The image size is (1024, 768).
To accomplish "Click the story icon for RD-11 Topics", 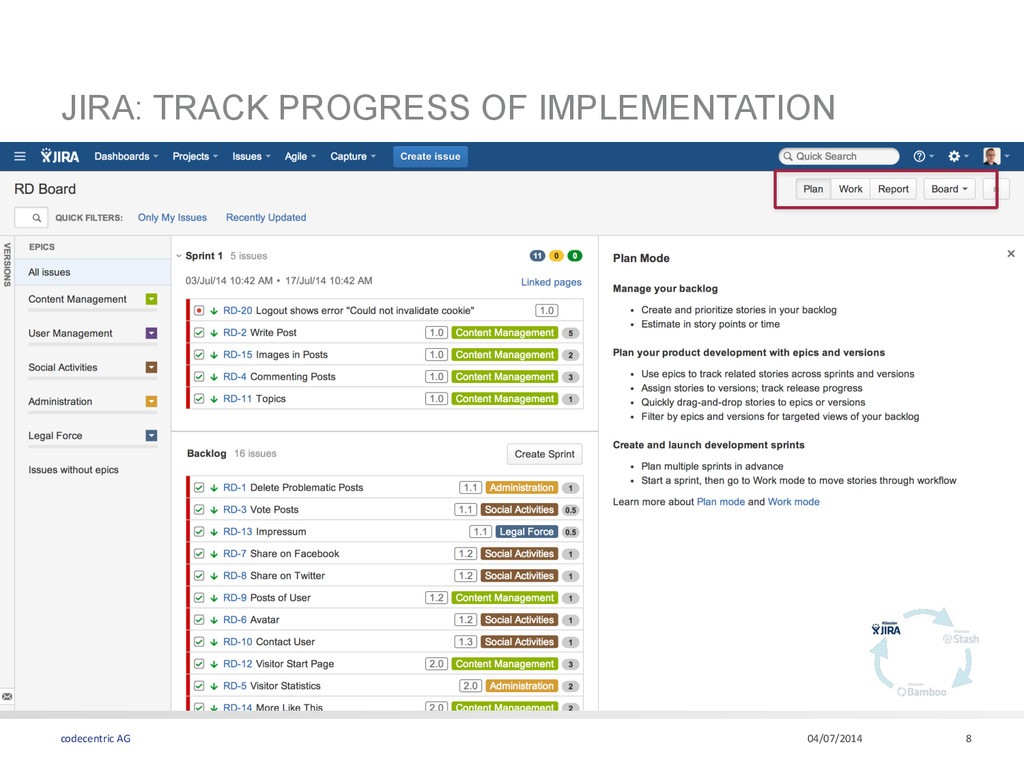I will pyautogui.click(x=199, y=399).
